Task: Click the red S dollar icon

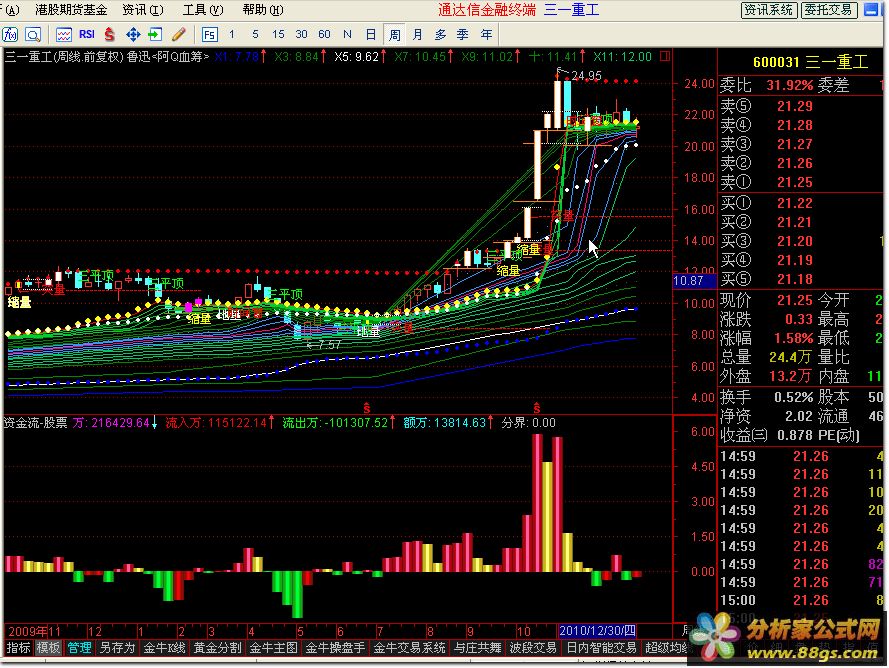Action: click(109, 35)
